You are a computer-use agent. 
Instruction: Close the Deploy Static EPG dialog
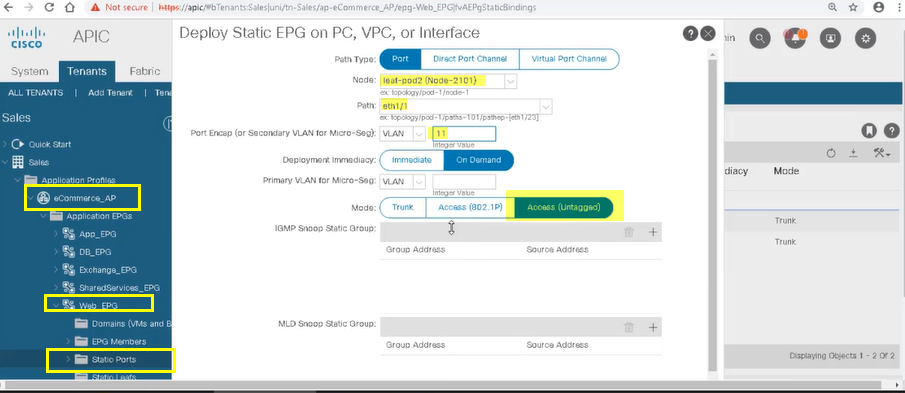point(708,33)
